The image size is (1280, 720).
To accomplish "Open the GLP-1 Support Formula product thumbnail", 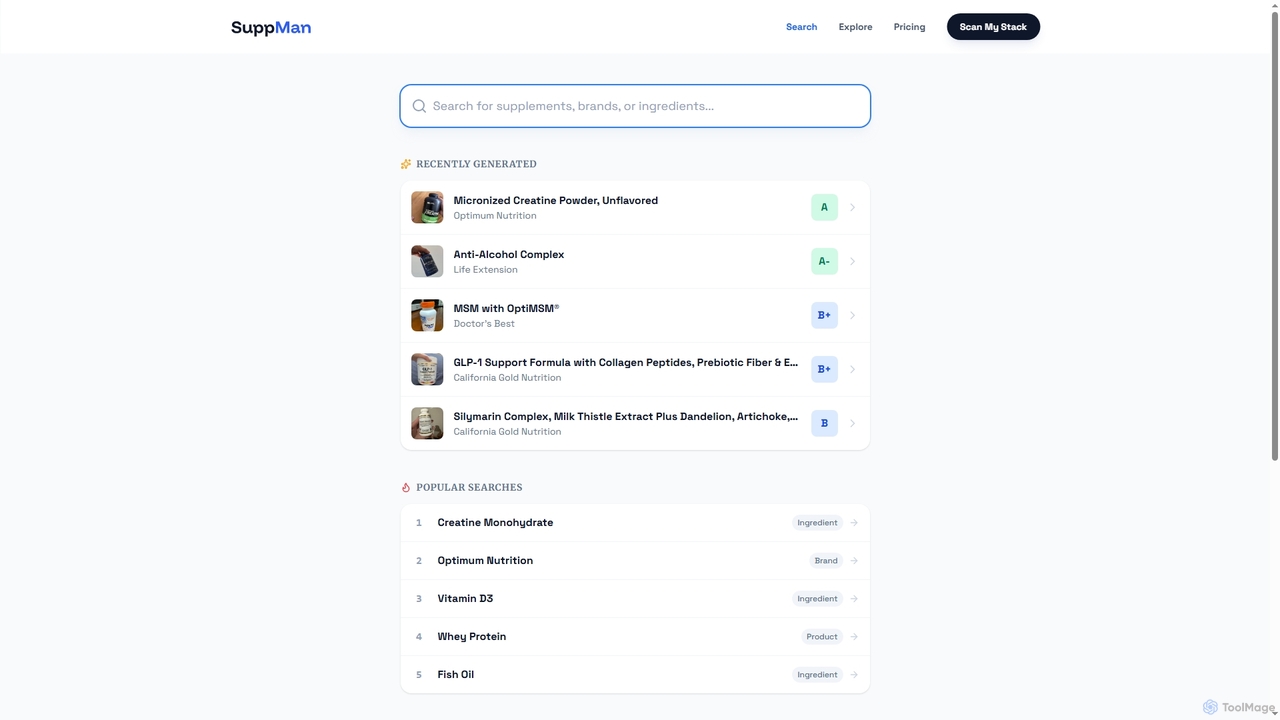I will (427, 370).
